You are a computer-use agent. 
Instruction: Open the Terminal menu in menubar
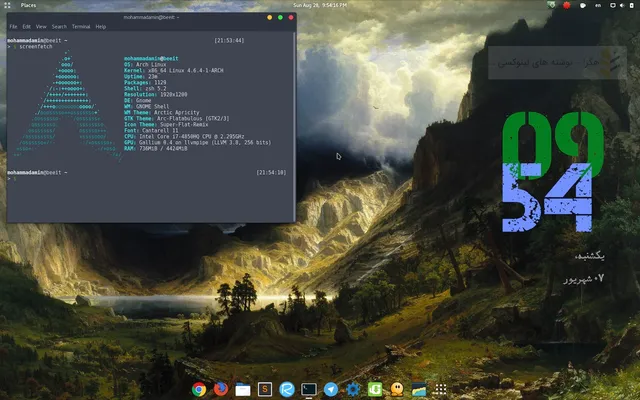click(81, 27)
